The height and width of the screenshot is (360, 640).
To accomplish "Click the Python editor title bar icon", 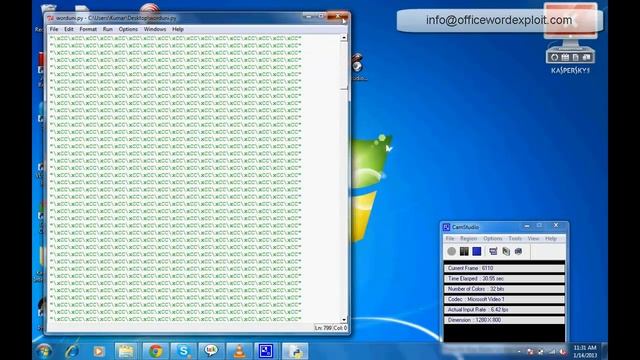I will click(x=51, y=18).
